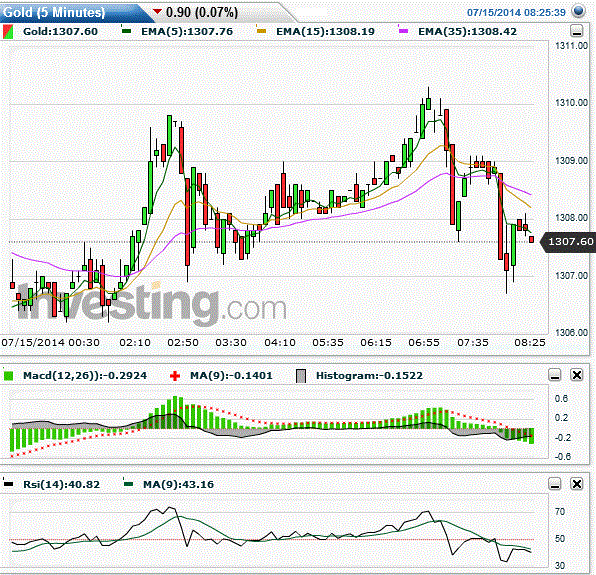596x575 pixels.
Task: Click the 06:55 time axis label
Action: [424, 343]
